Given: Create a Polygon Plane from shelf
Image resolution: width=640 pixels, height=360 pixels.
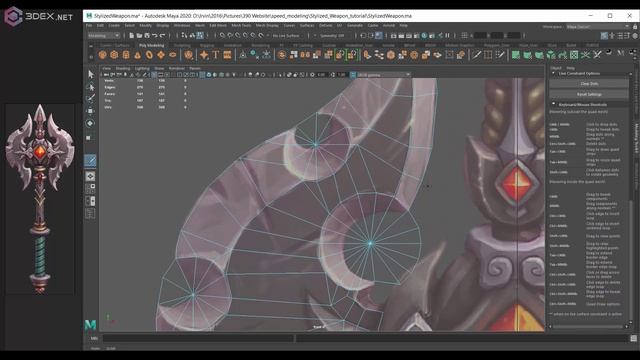Looking at the screenshot, I should [161, 55].
